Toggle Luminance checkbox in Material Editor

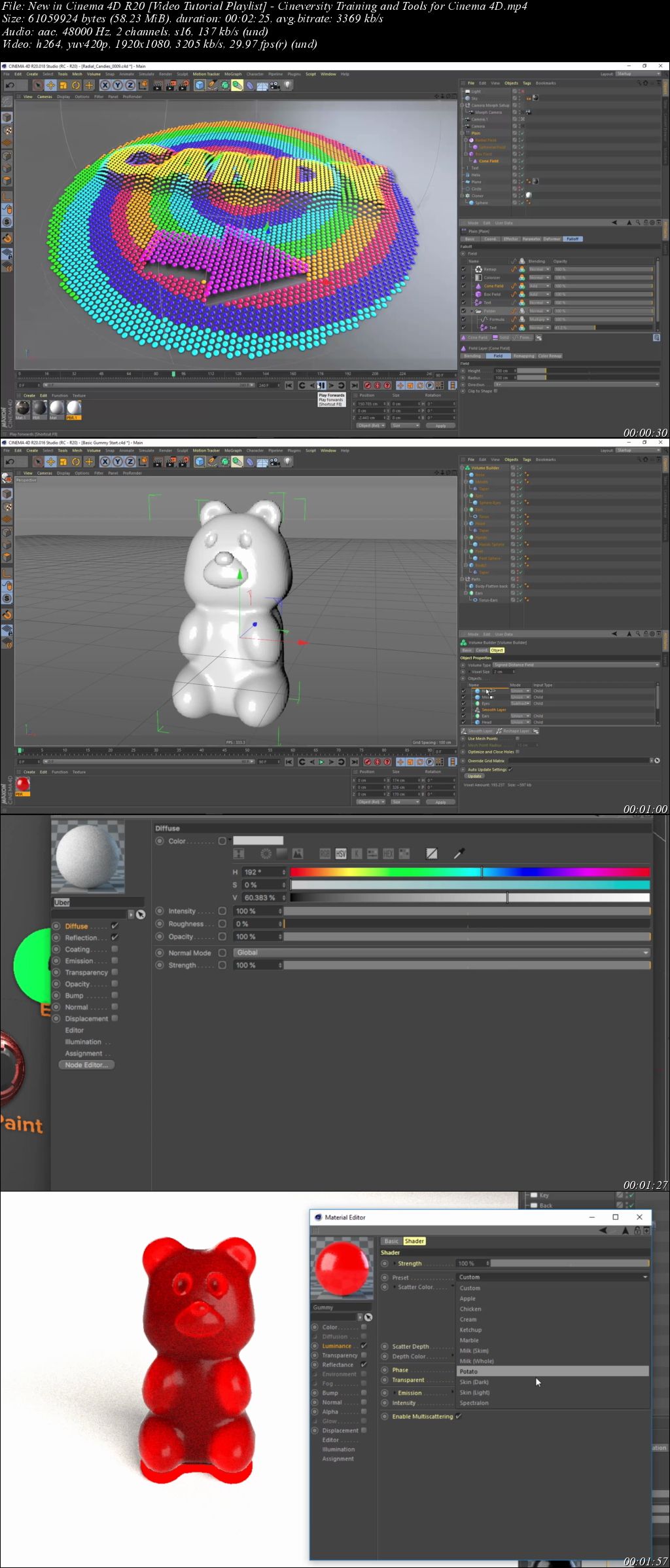pos(364,1346)
